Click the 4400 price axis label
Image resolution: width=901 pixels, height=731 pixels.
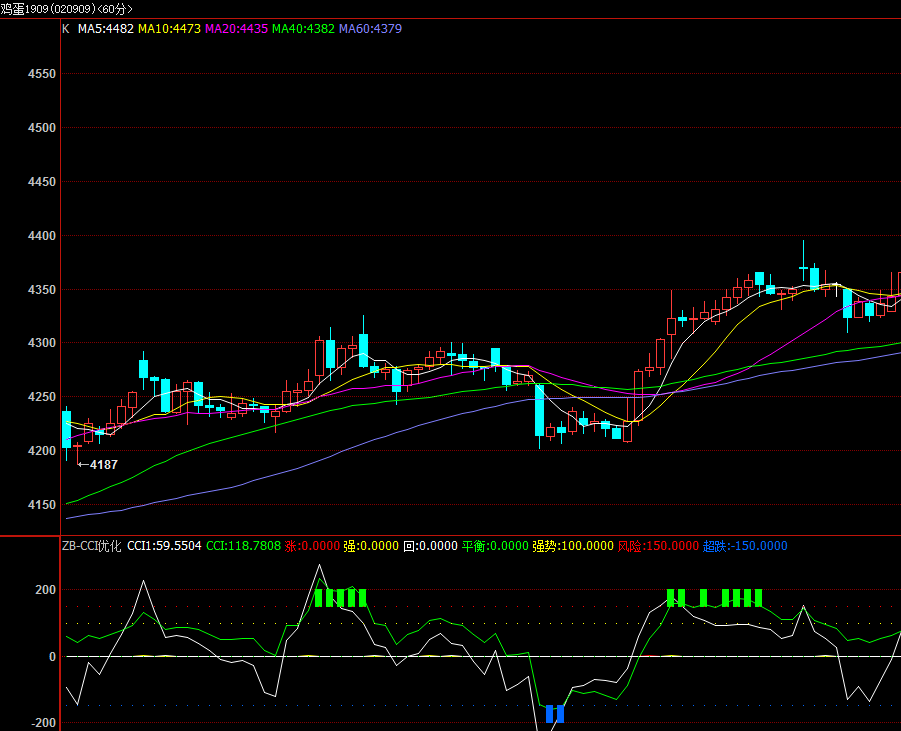point(42,236)
